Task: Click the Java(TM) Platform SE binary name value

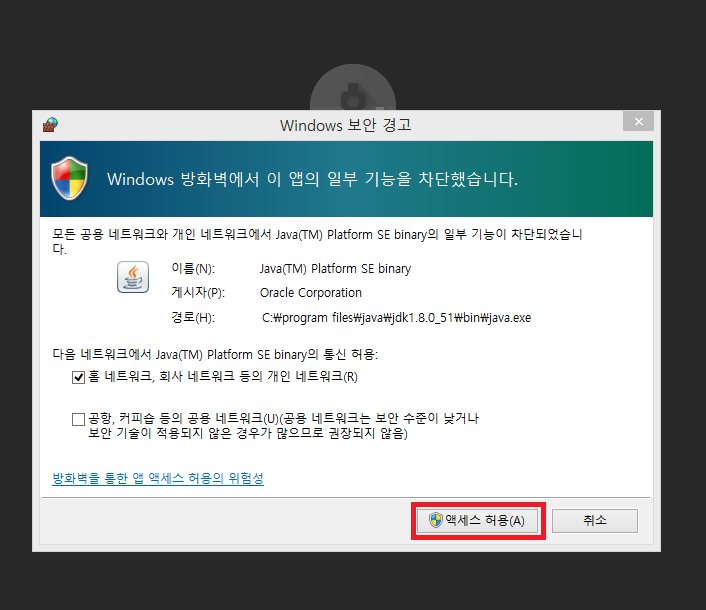Action: pyautogui.click(x=335, y=269)
